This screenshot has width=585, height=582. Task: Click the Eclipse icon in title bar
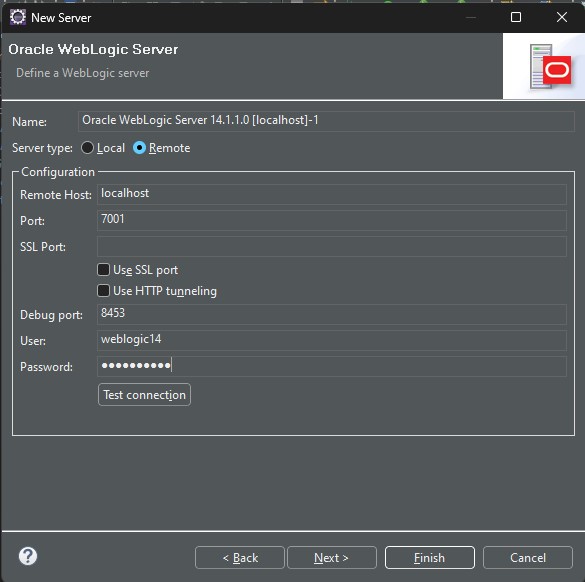(x=18, y=17)
